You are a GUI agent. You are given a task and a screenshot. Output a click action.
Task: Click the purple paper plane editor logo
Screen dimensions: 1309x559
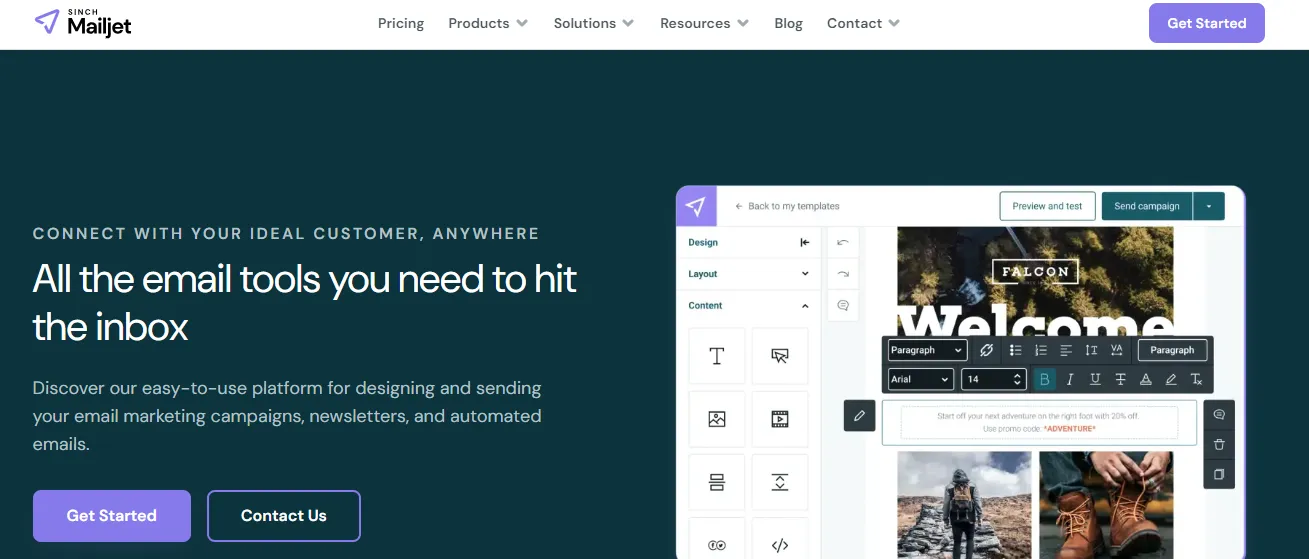click(x=696, y=207)
